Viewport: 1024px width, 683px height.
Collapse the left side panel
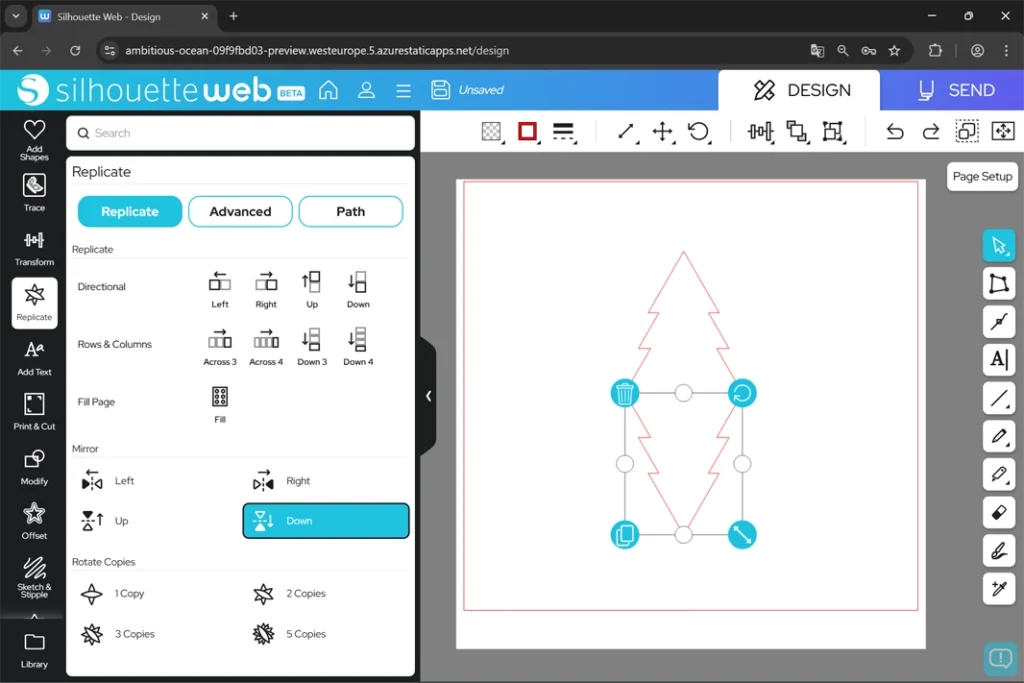[428, 396]
